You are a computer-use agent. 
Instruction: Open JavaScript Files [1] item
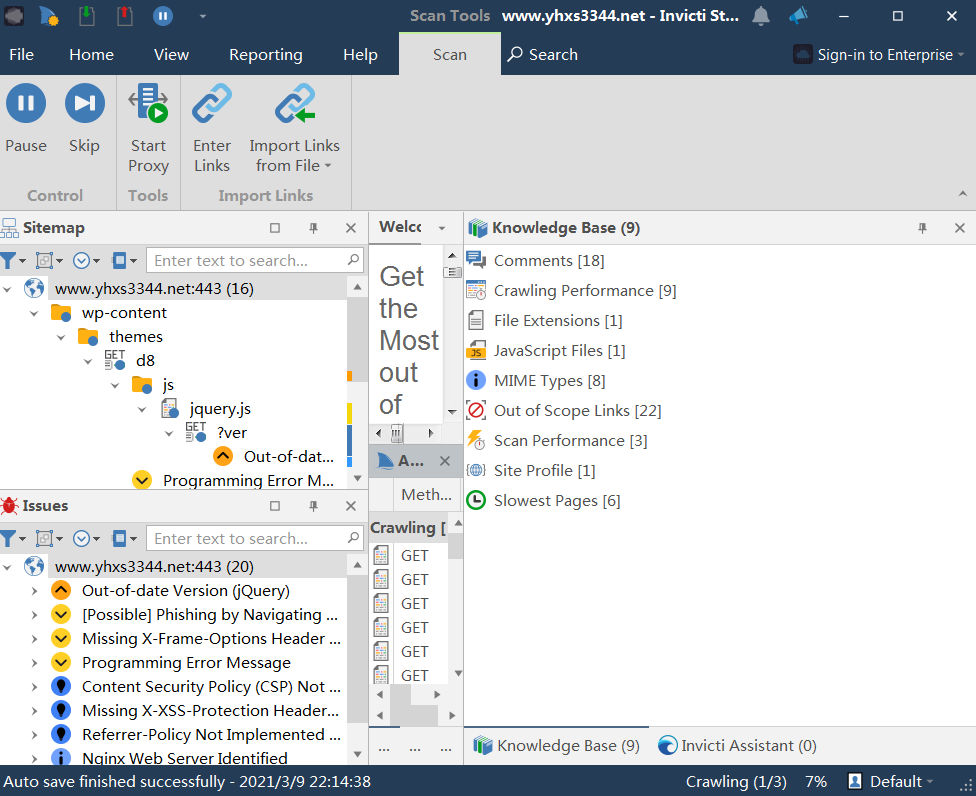point(559,350)
